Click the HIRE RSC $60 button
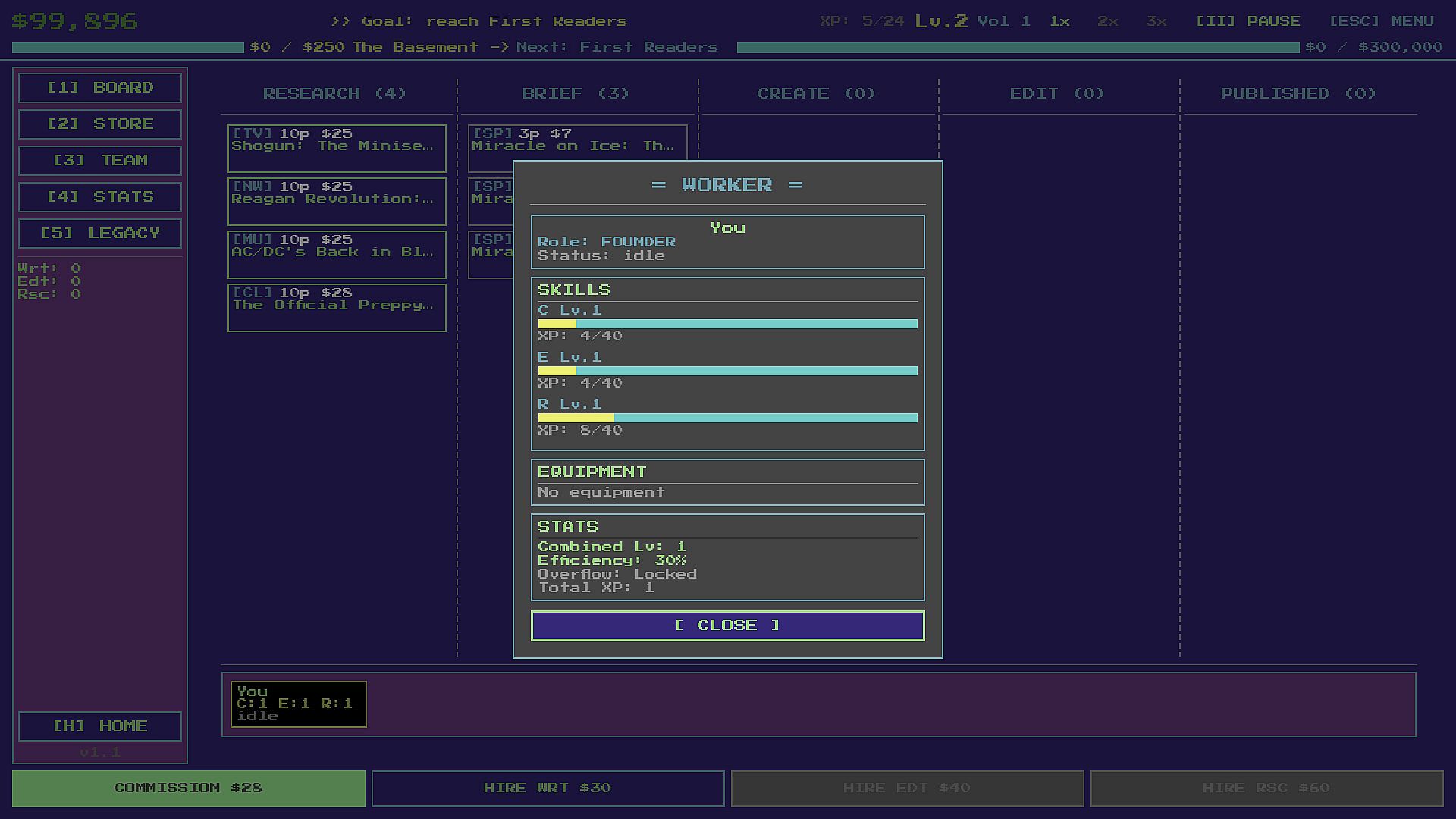This screenshot has height=819, width=1456. pos(1266,789)
